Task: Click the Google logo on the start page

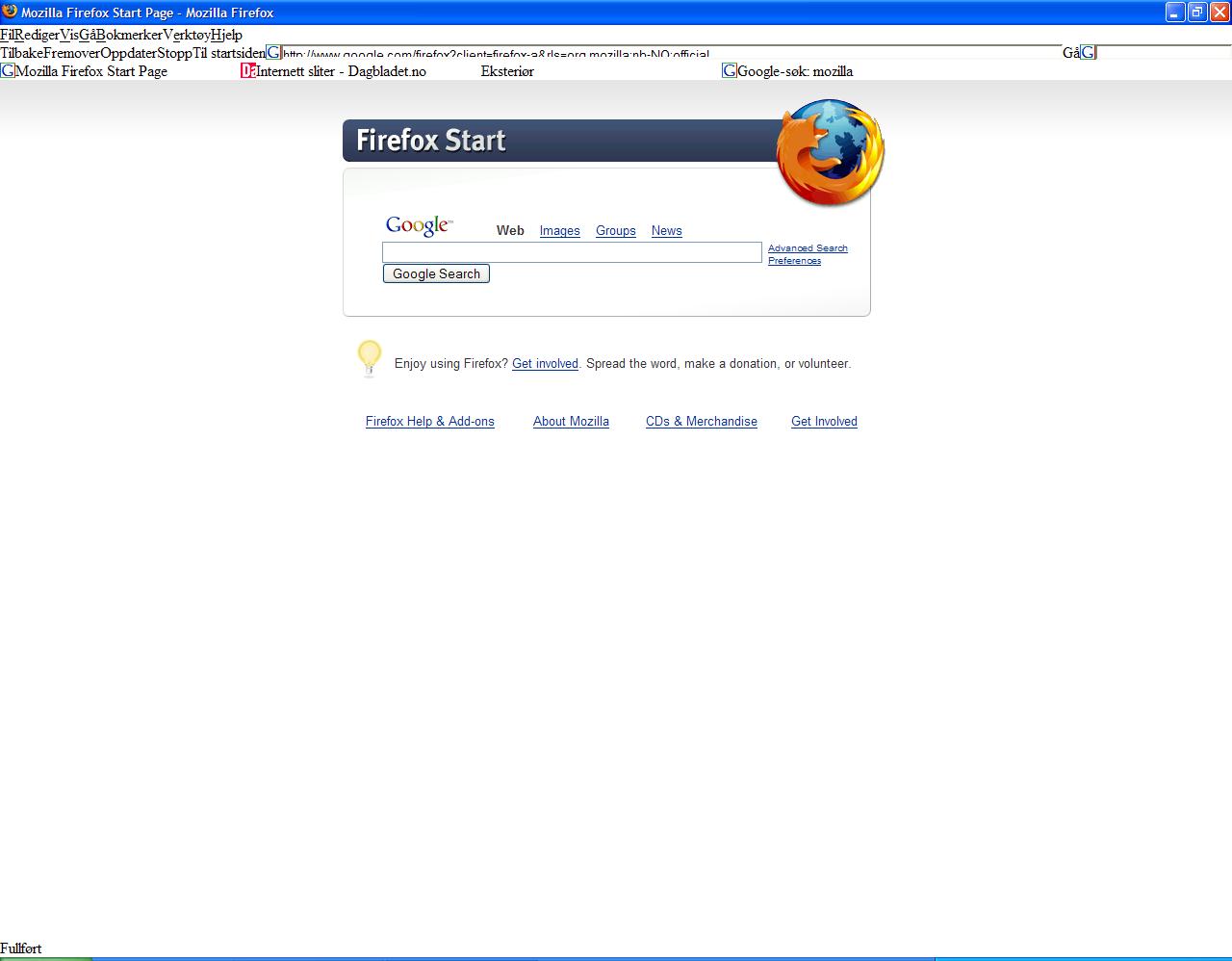Action: pyautogui.click(x=419, y=225)
